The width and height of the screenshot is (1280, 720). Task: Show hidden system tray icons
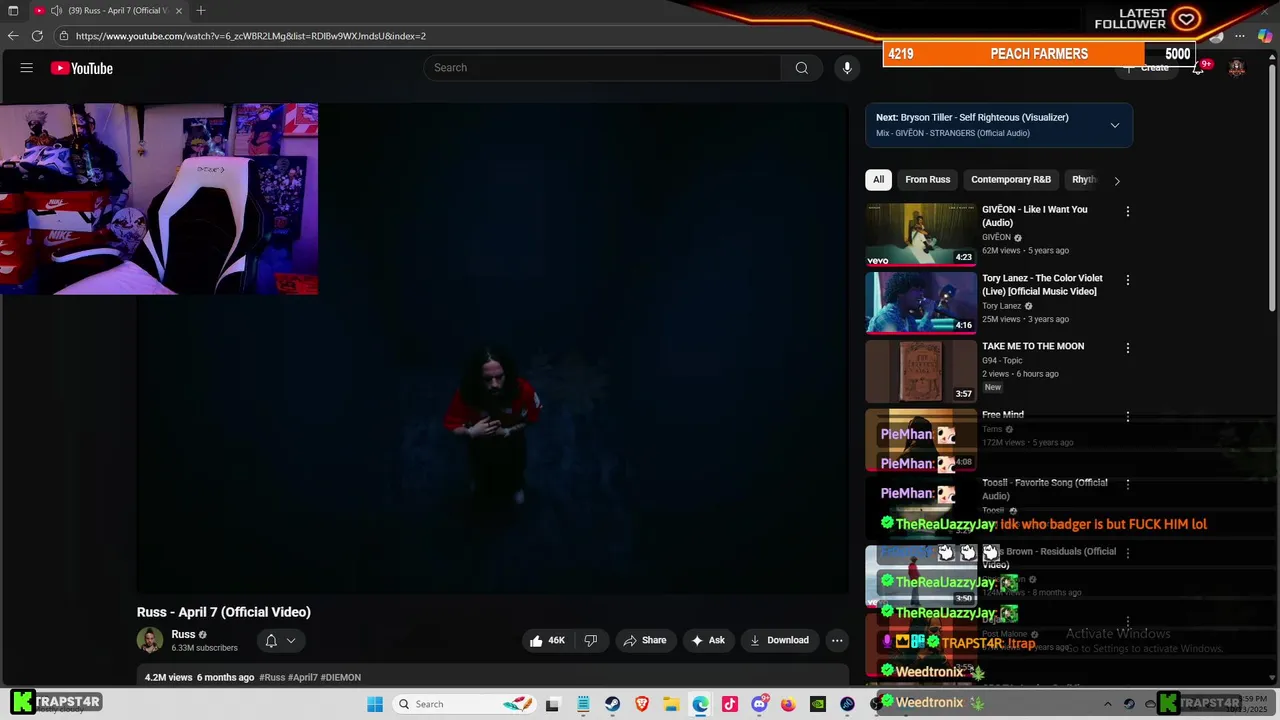(1108, 704)
